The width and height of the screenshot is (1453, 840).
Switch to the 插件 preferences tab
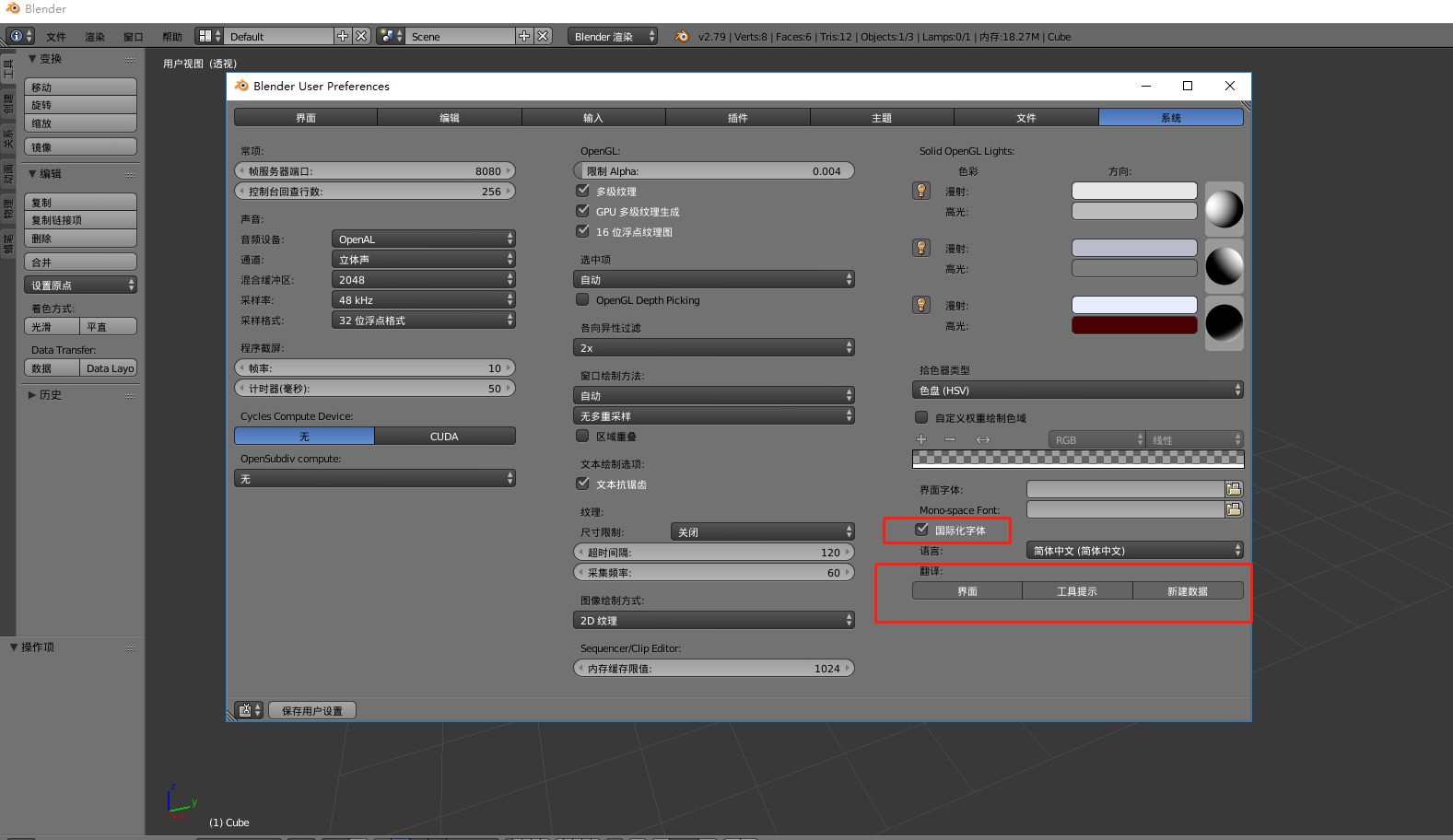pyautogui.click(x=738, y=117)
